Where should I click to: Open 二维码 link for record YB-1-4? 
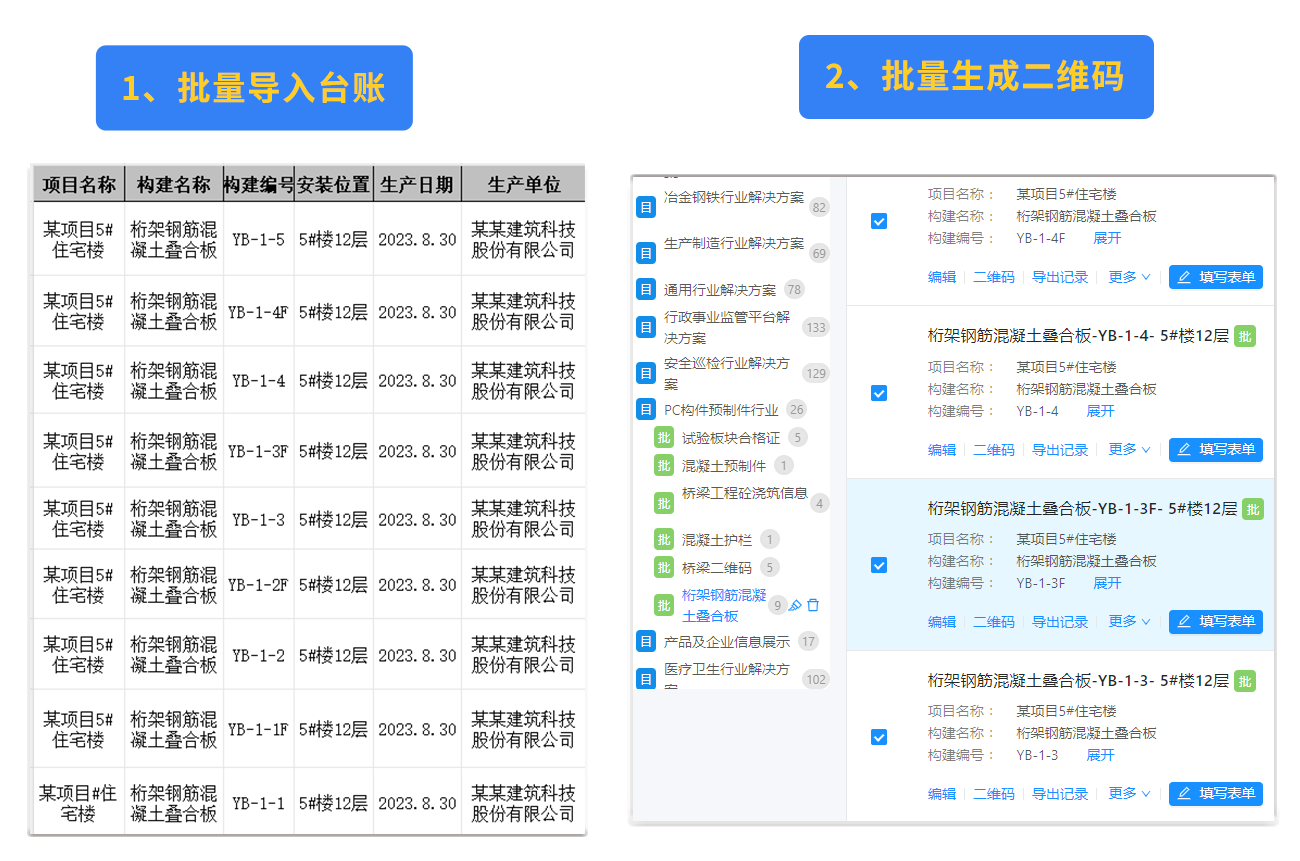tap(993, 449)
